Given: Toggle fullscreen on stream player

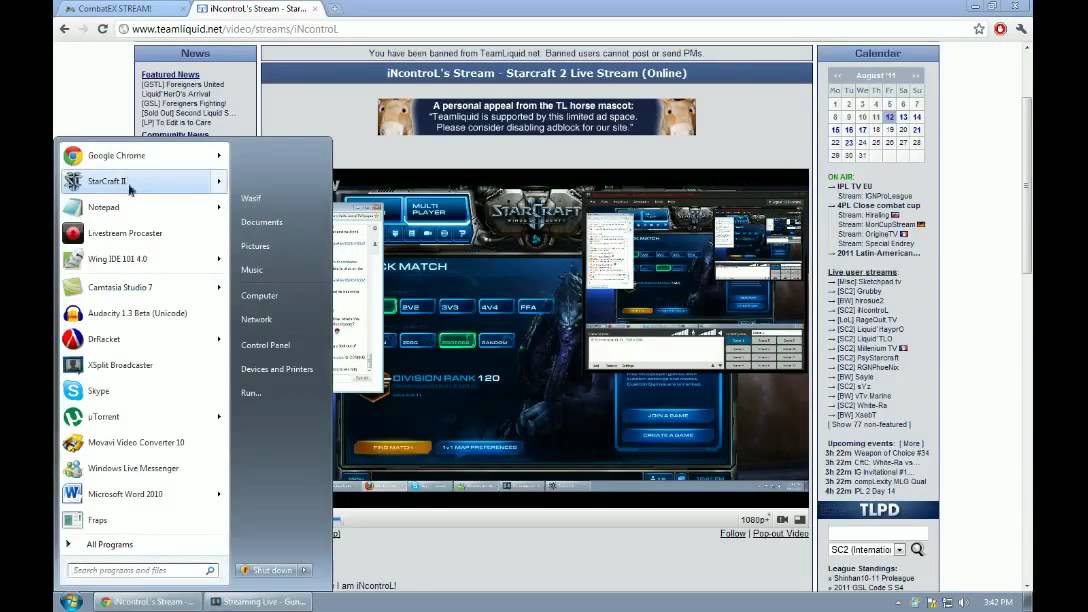Looking at the screenshot, I should point(800,520).
